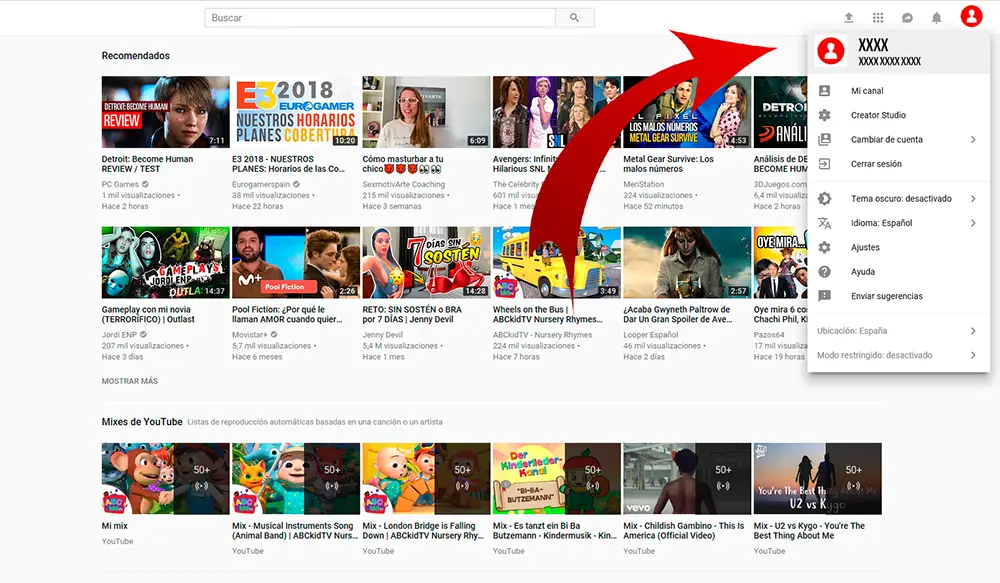
Task: Open Mi mix playlist thumbnail
Action: 165,478
